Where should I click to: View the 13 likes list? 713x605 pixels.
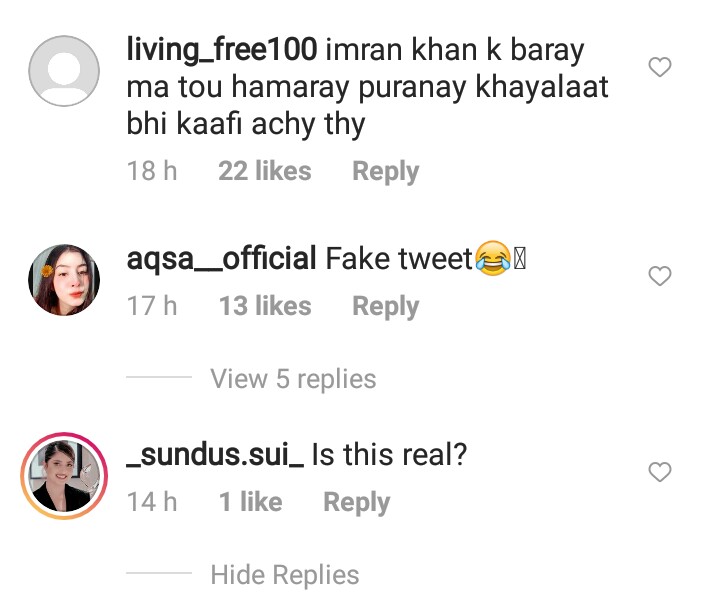click(264, 306)
